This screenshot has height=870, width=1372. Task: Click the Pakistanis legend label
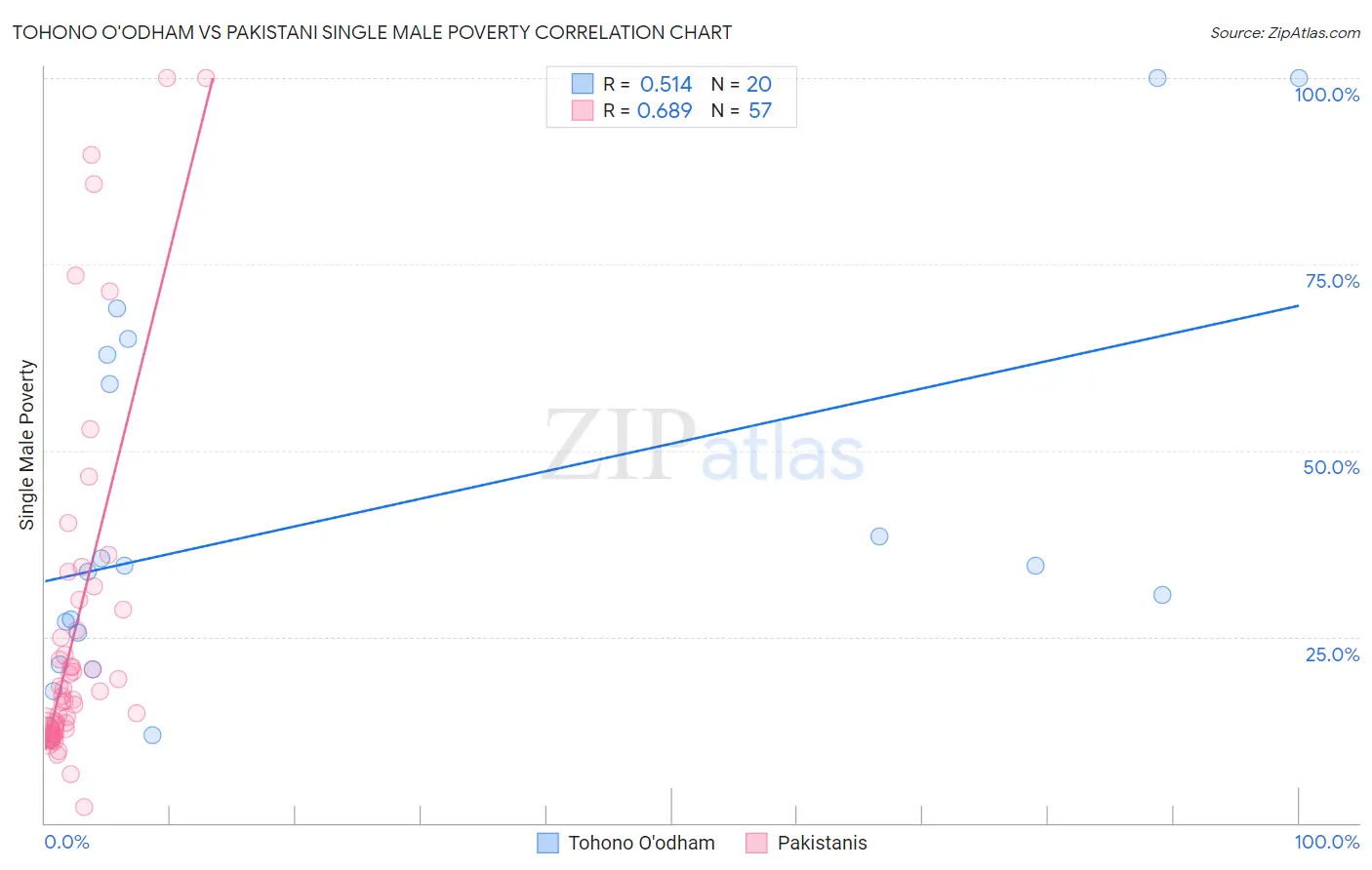[822, 843]
